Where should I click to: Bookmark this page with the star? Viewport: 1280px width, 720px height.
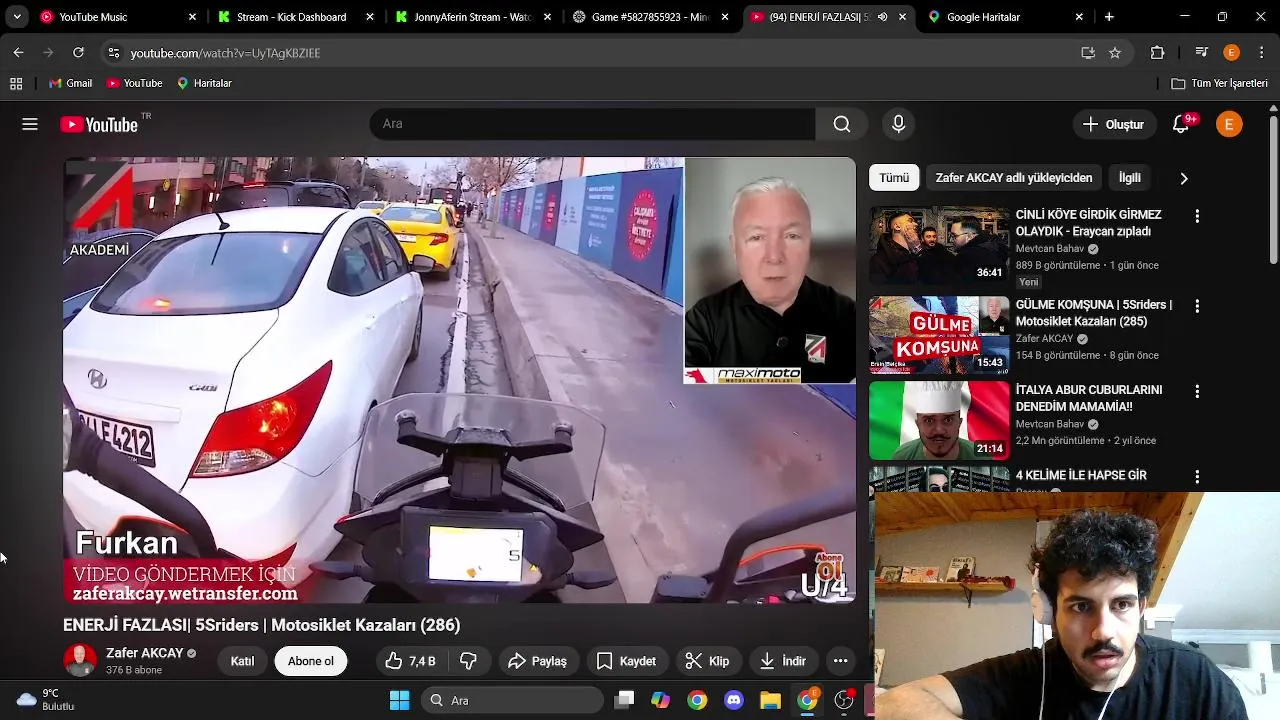(x=1115, y=53)
